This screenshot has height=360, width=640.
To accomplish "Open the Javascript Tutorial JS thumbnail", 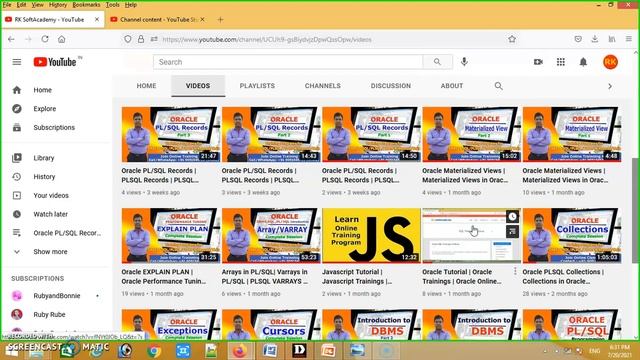I will pos(371,236).
